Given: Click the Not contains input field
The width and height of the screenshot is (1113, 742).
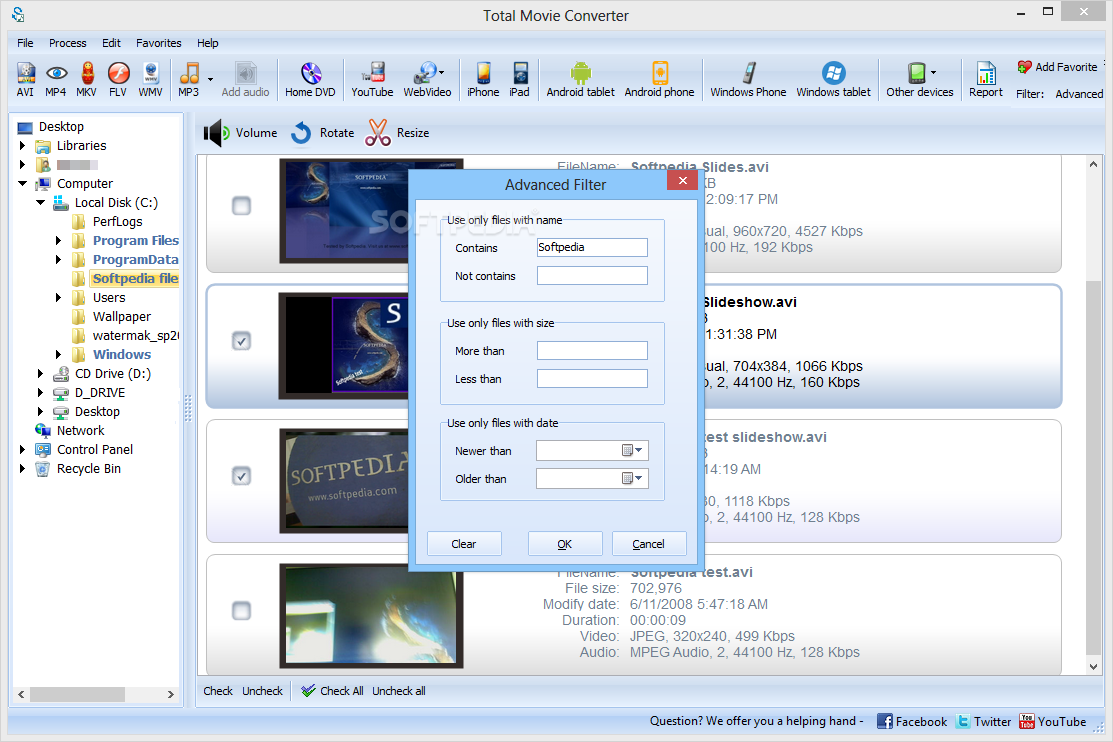Looking at the screenshot, I should point(592,275).
